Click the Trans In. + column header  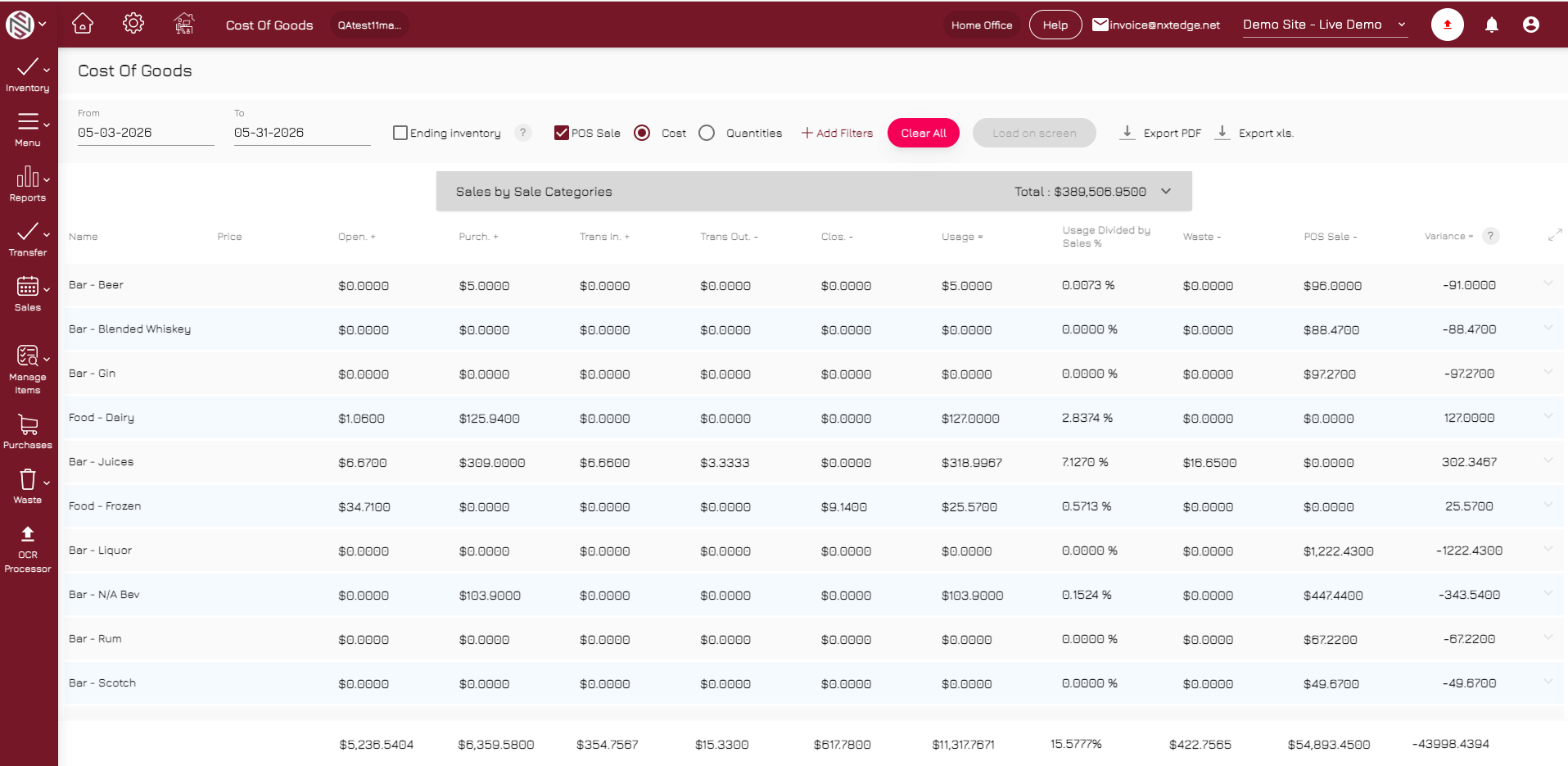pyautogui.click(x=604, y=237)
